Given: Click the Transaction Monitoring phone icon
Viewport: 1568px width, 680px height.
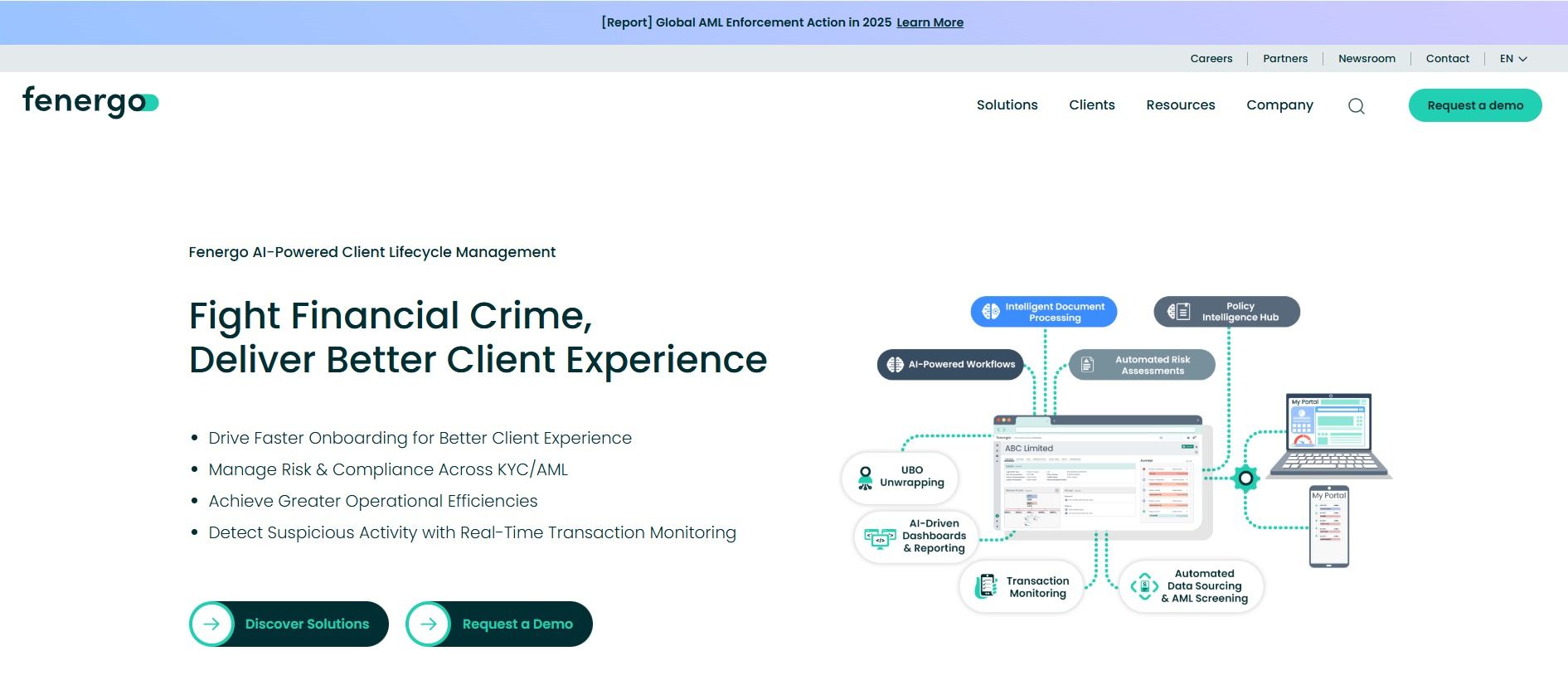Looking at the screenshot, I should coord(986,586).
